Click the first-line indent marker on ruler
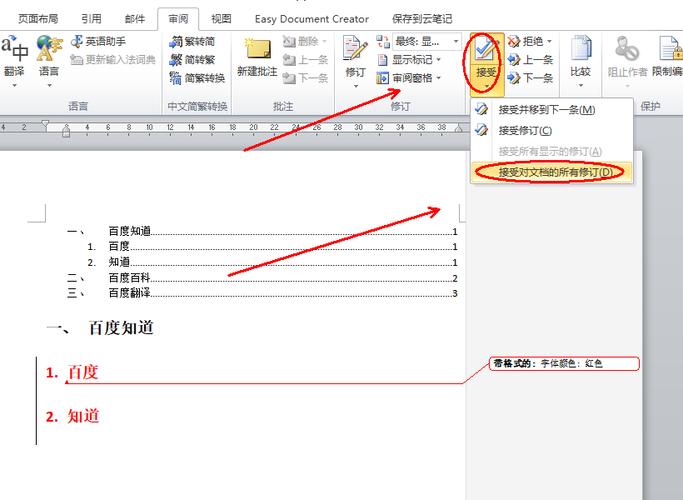This screenshot has height=500, width=683. (45, 125)
